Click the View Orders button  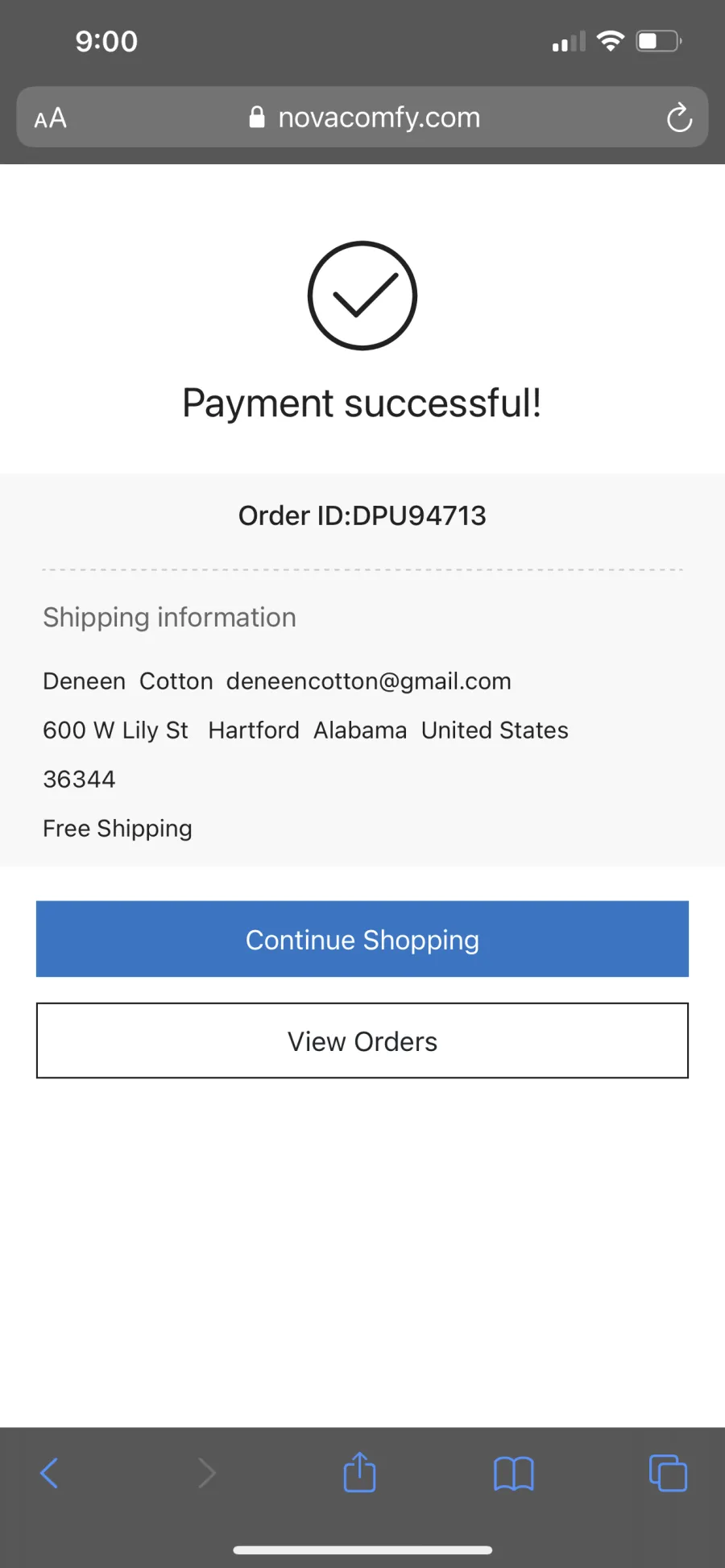click(x=362, y=1041)
